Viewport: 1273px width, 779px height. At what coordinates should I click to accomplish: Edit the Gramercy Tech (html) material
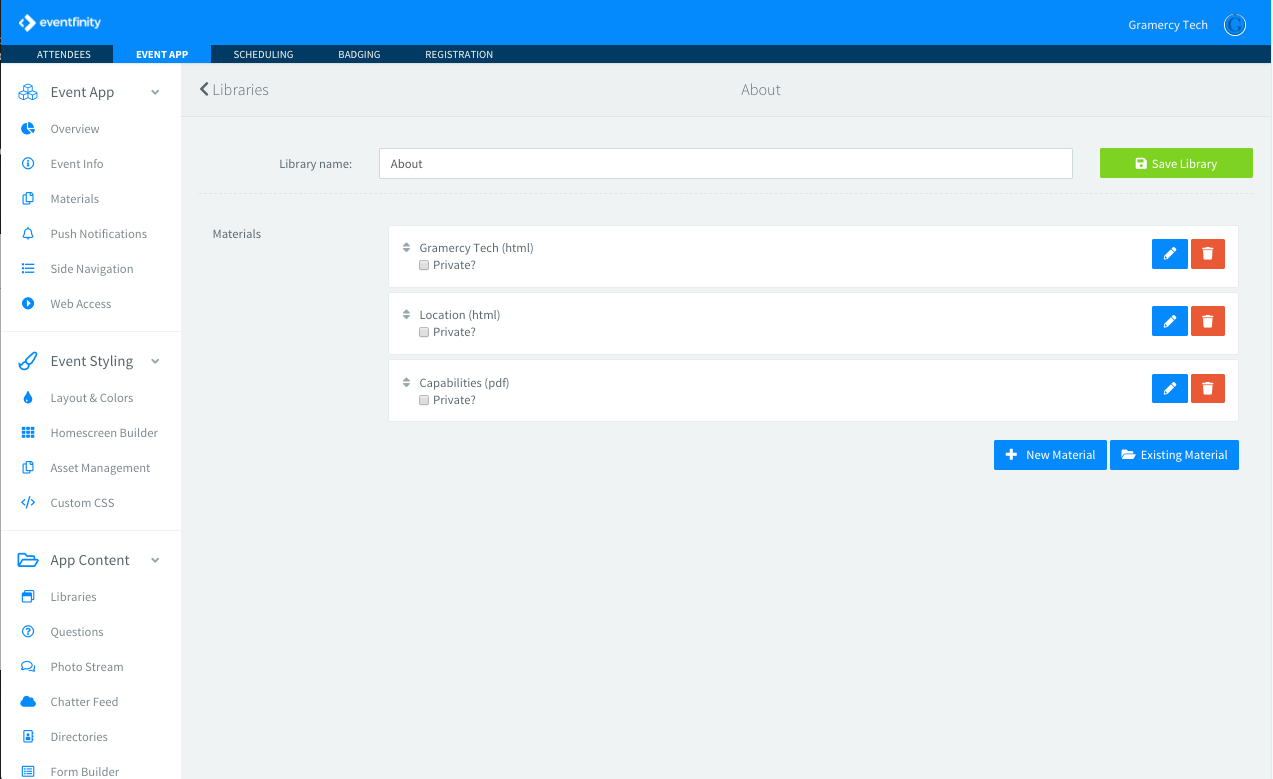pos(1170,254)
